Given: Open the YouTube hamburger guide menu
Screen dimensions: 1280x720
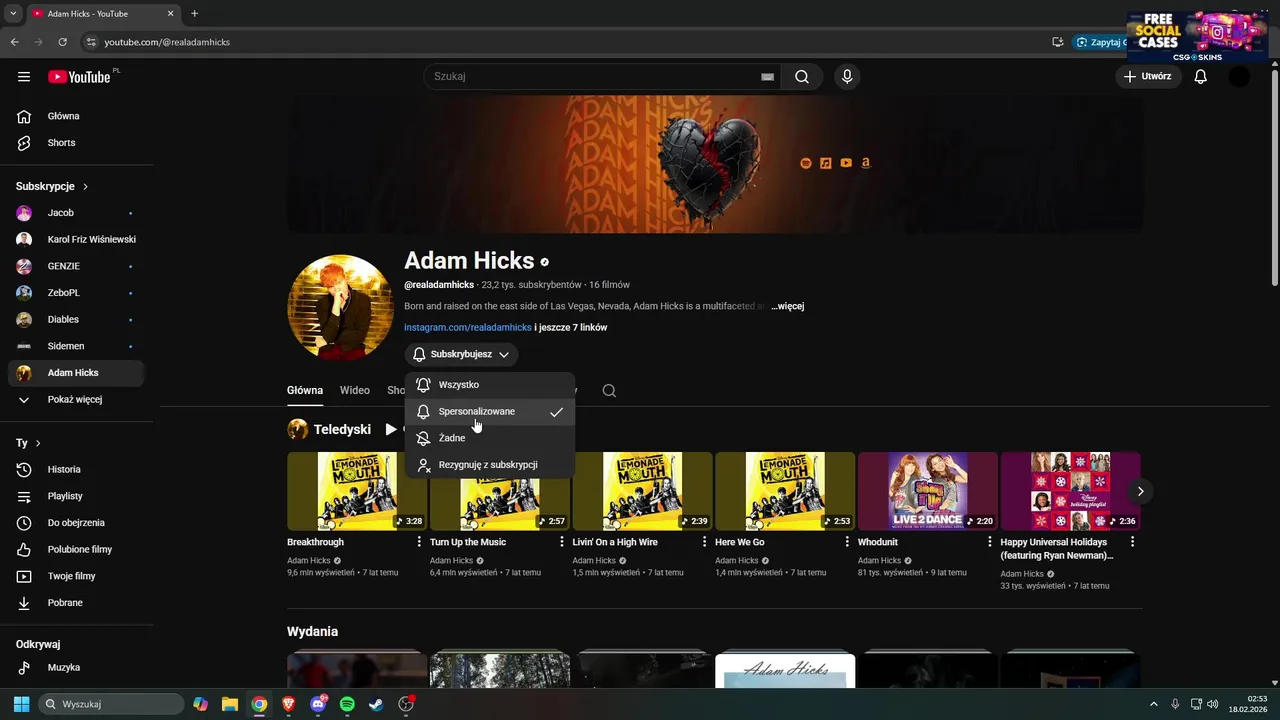Looking at the screenshot, I should (x=24, y=77).
